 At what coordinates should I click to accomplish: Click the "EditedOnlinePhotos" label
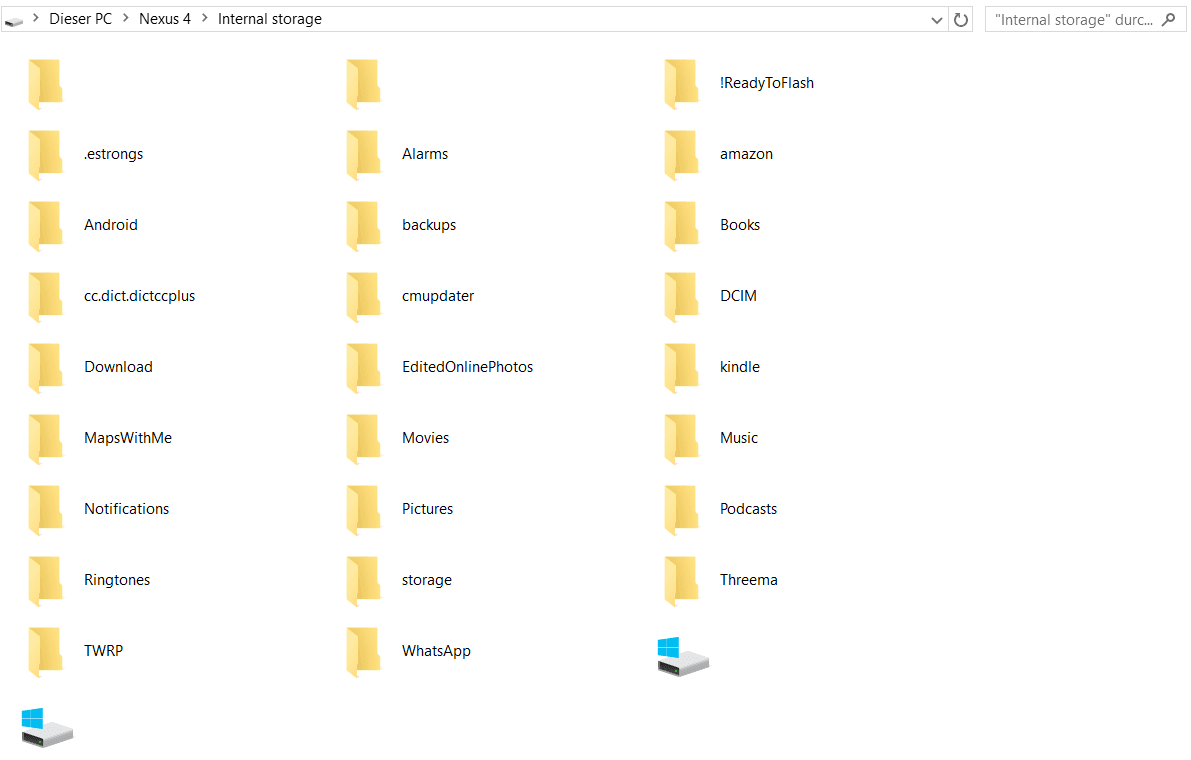click(467, 367)
